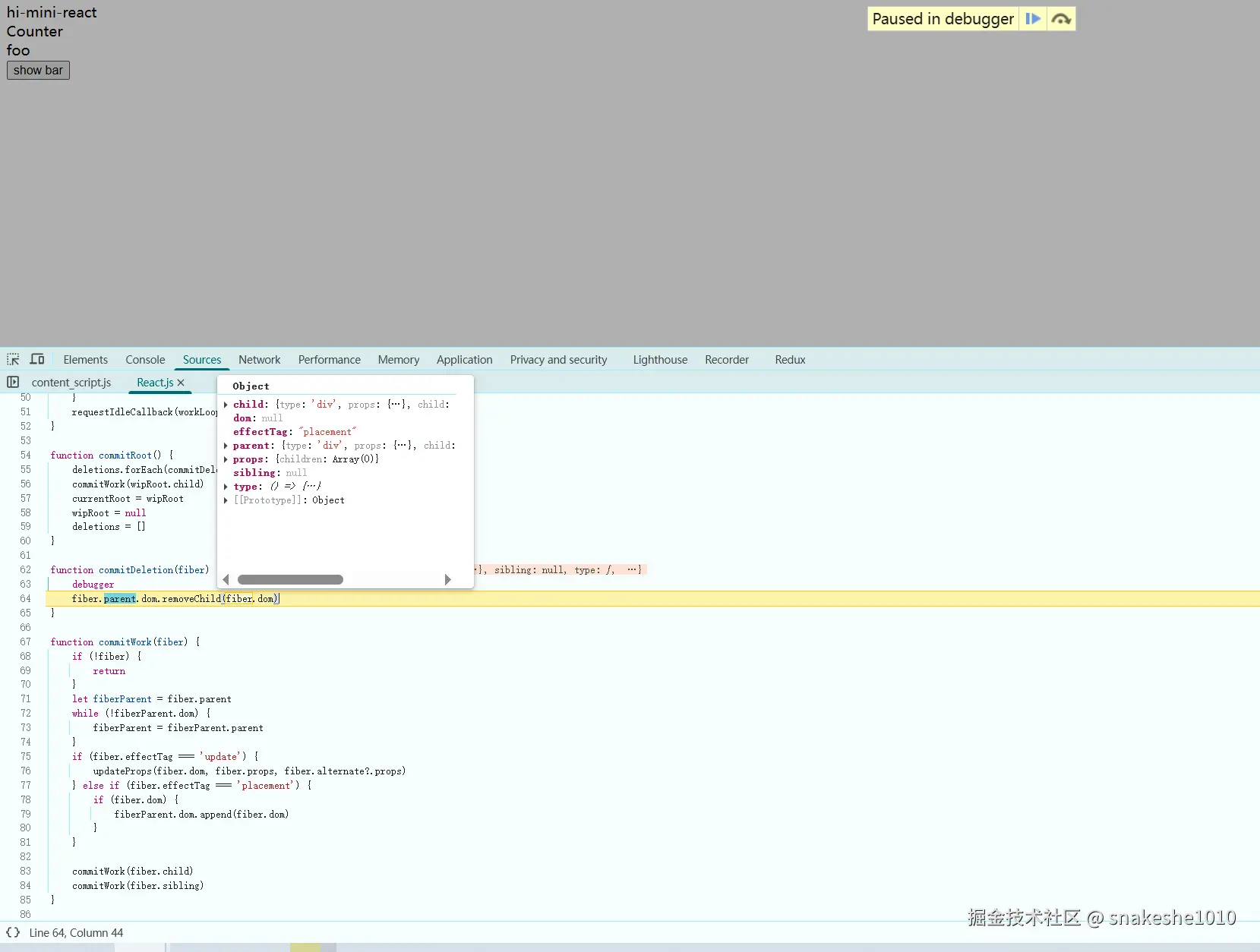Viewport: 1260px width, 952px height.
Task: Click the popup horizontal scrollbar thumb
Action: pyautogui.click(x=290, y=580)
